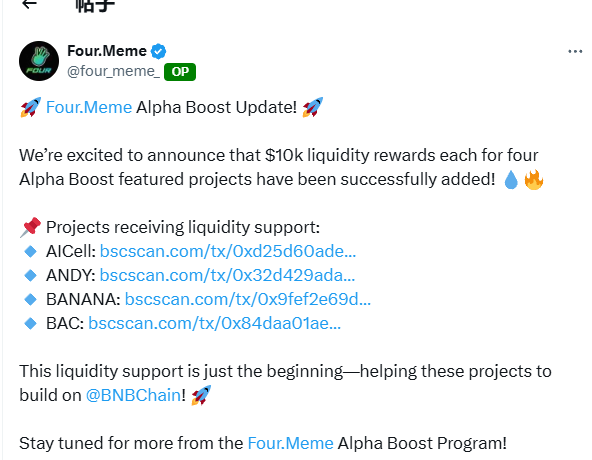592x460 pixels.
Task: Click the rocket emoji after Update!
Action: [313, 107]
